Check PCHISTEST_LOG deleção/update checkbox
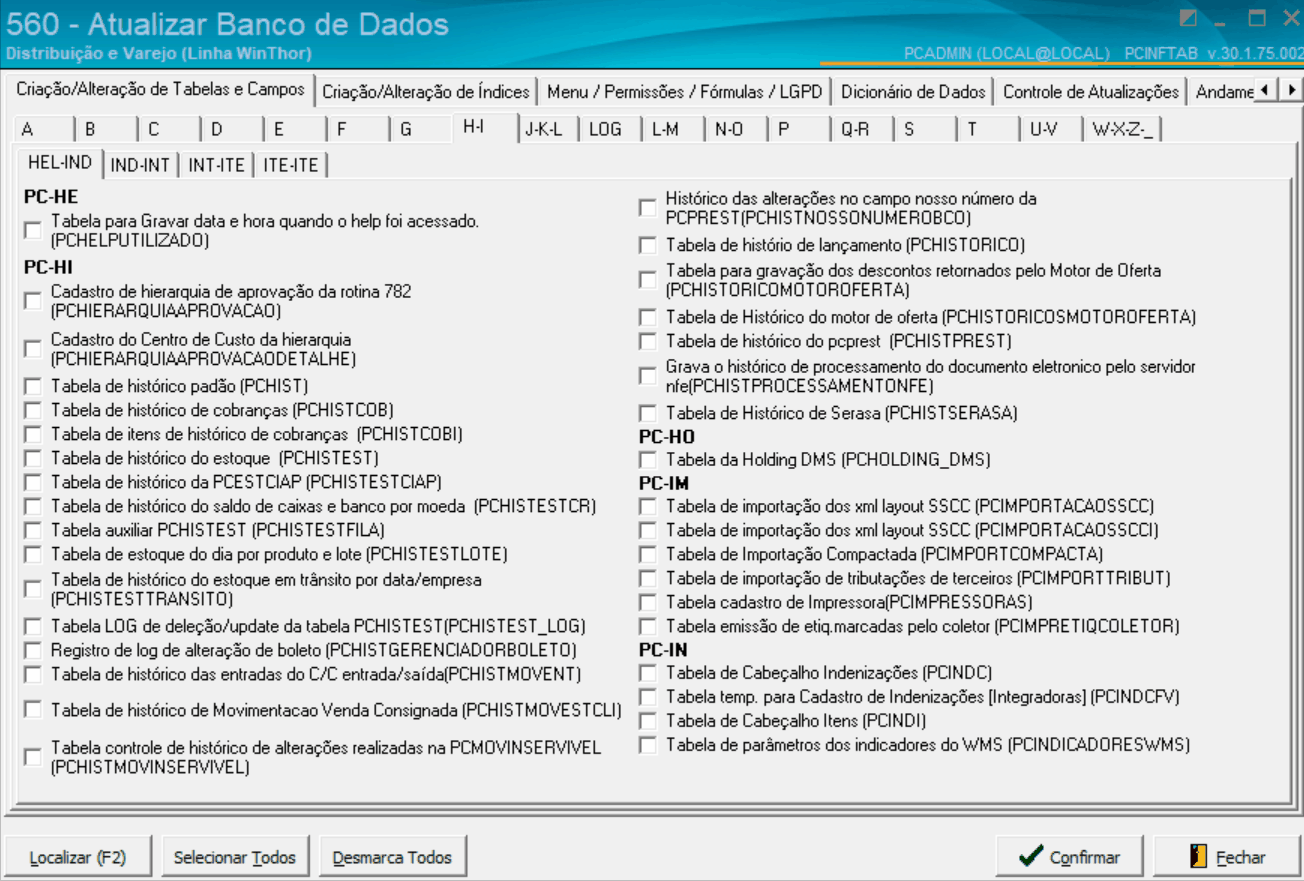This screenshot has width=1304, height=881. 33,626
